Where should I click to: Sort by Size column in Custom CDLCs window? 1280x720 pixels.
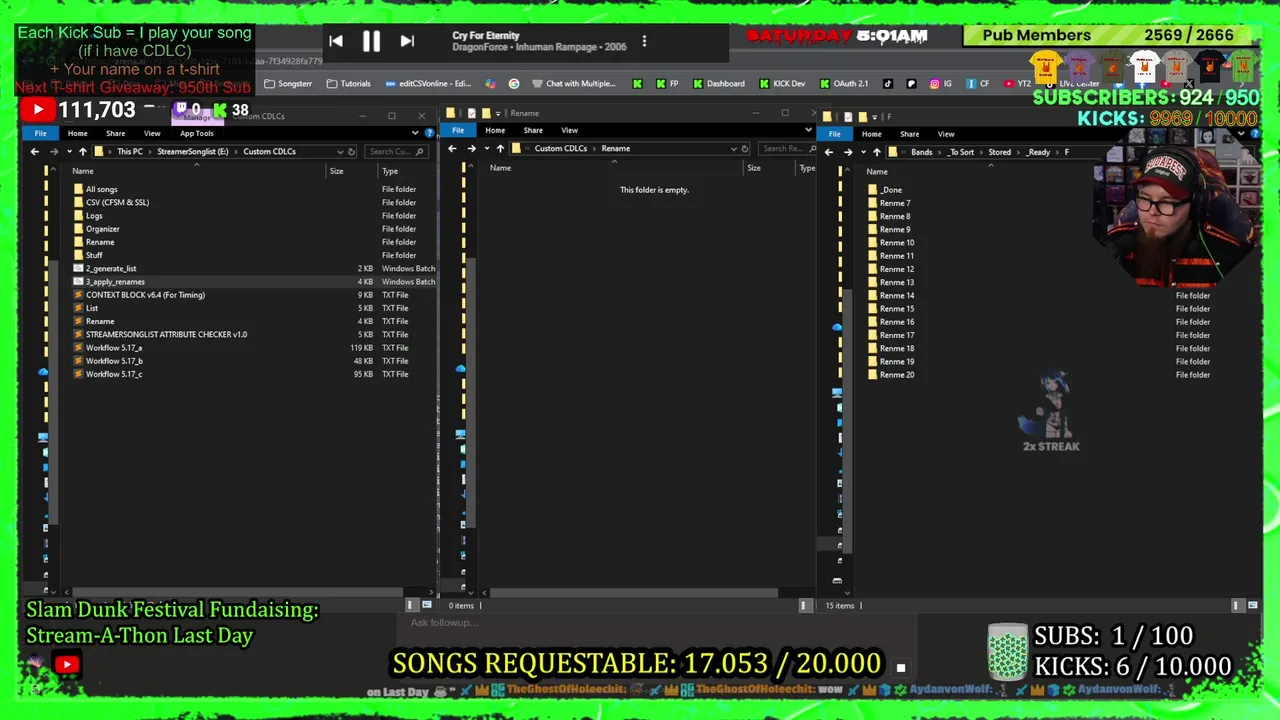[x=337, y=171]
